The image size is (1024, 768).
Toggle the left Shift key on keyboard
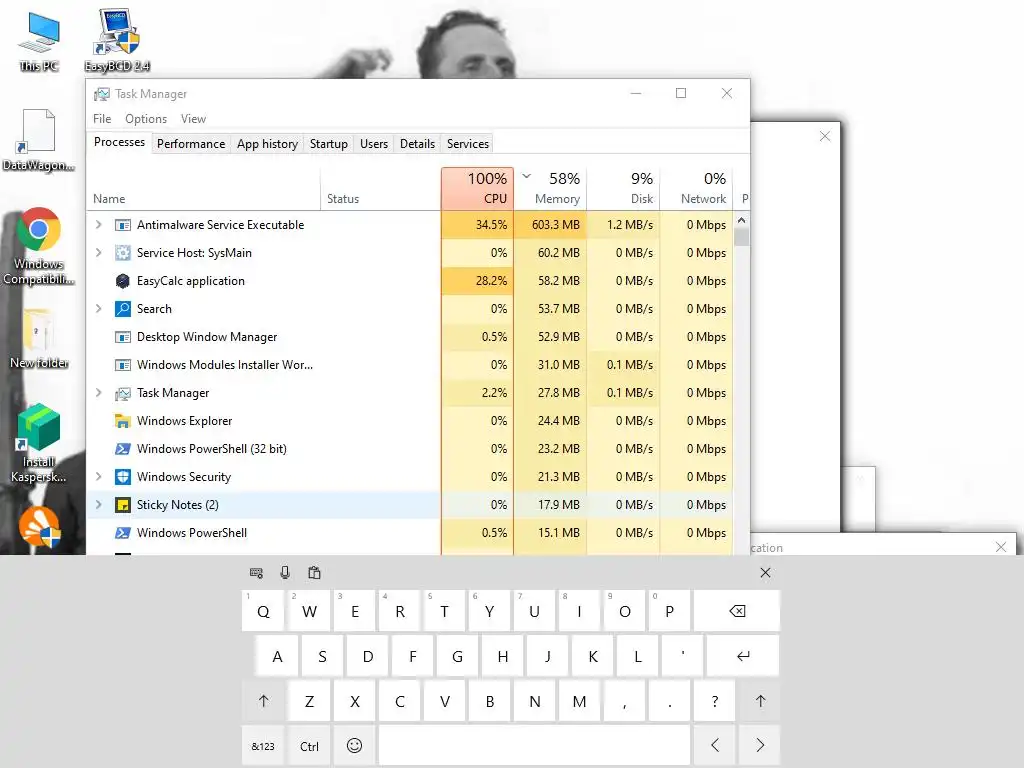263,701
